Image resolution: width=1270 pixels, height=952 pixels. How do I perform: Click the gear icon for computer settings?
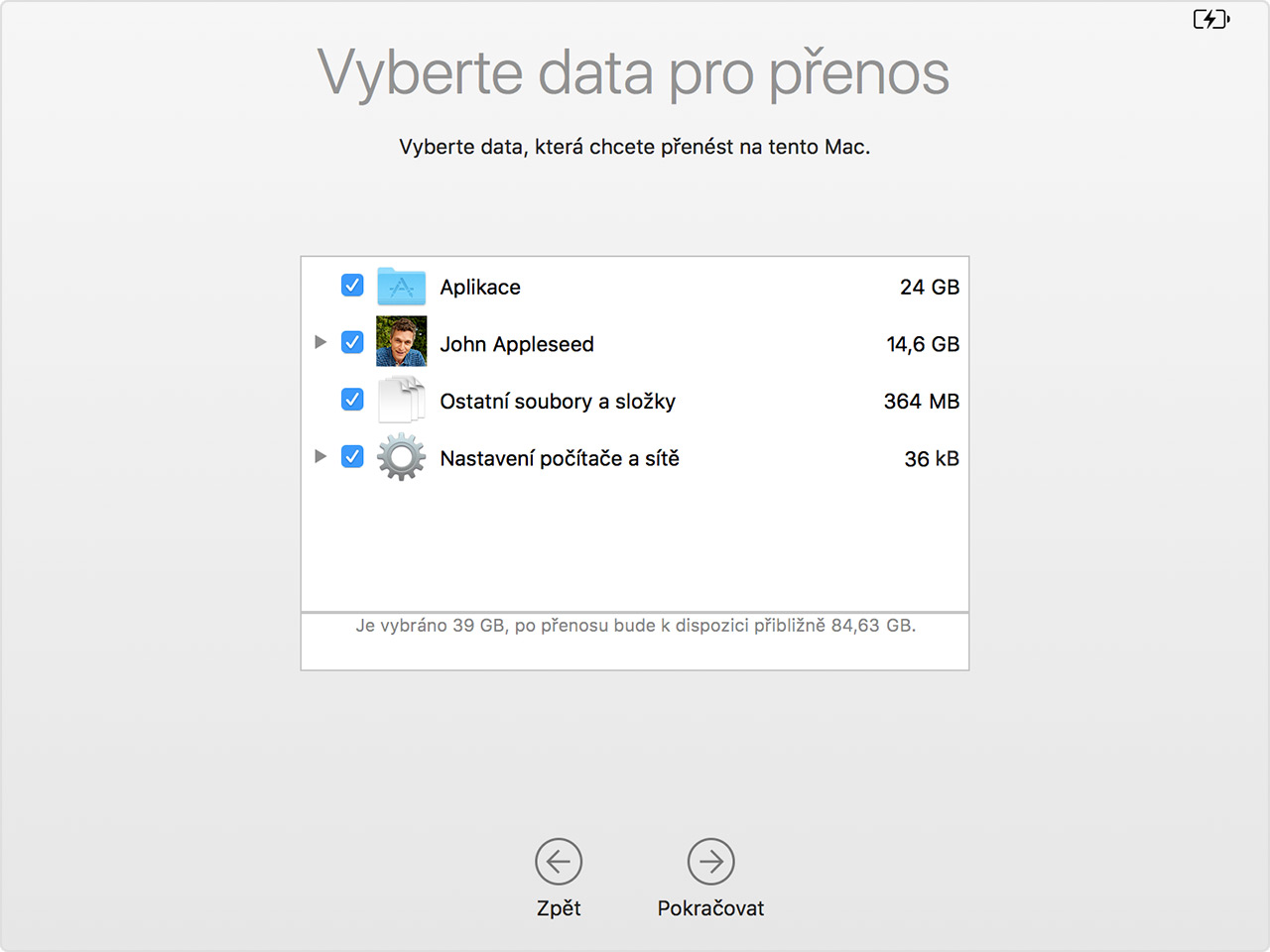[402, 457]
